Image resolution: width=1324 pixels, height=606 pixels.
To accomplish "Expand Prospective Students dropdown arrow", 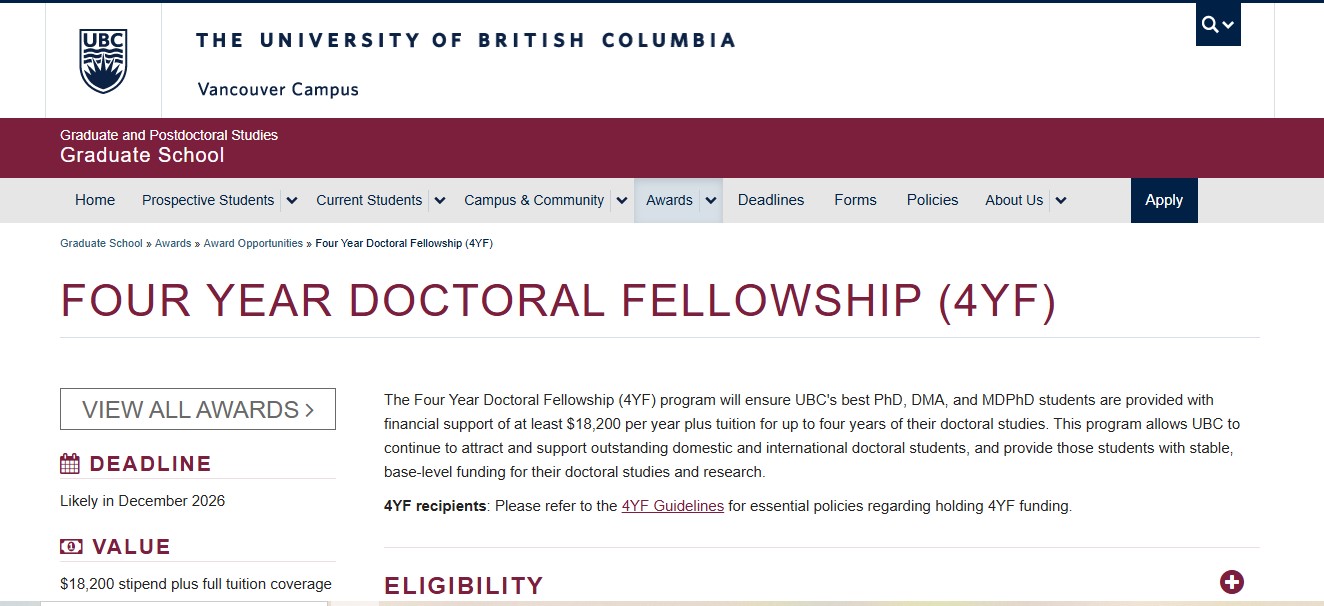I will point(291,201).
